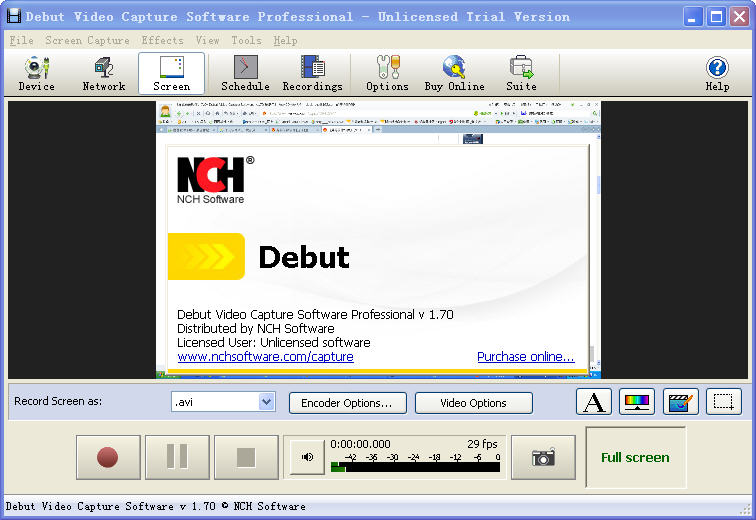
Task: Open the Tools menu
Action: pyautogui.click(x=246, y=41)
